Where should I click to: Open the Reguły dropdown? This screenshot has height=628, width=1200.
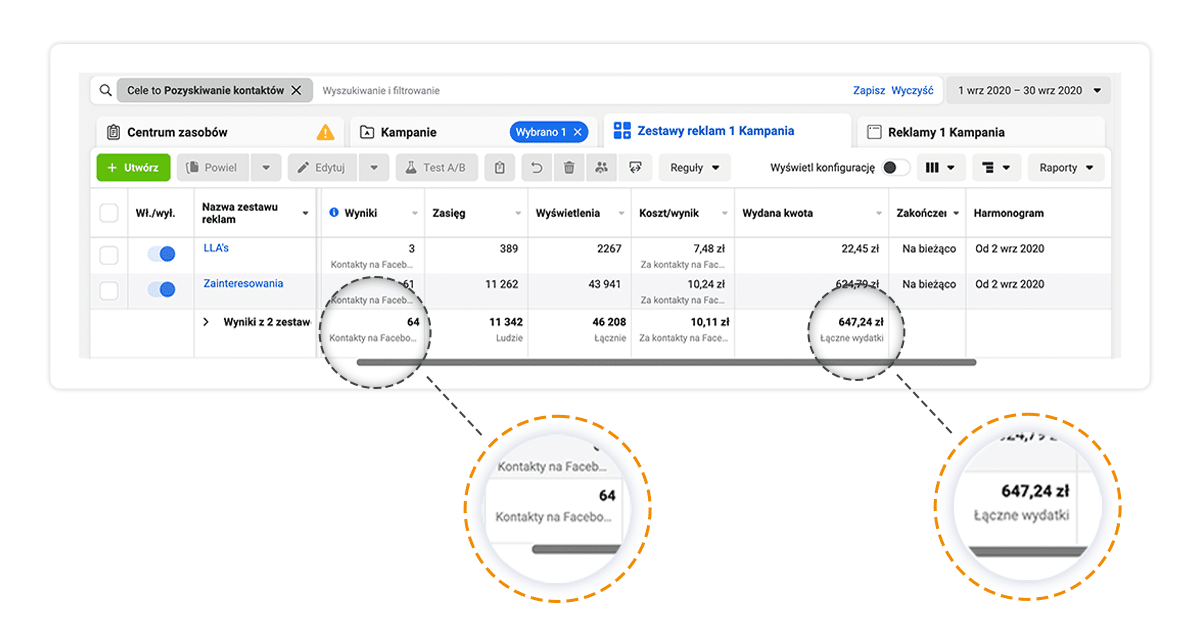coord(695,167)
